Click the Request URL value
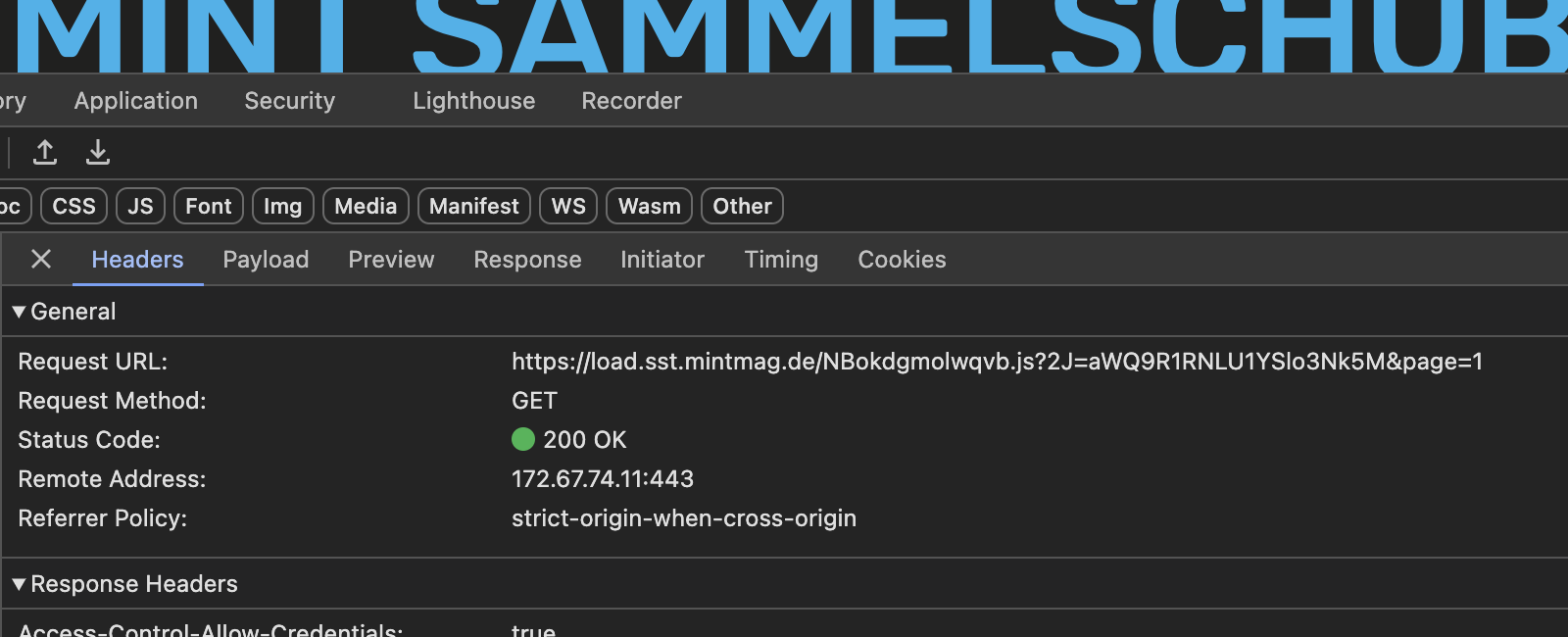The image size is (1568, 637). point(997,362)
